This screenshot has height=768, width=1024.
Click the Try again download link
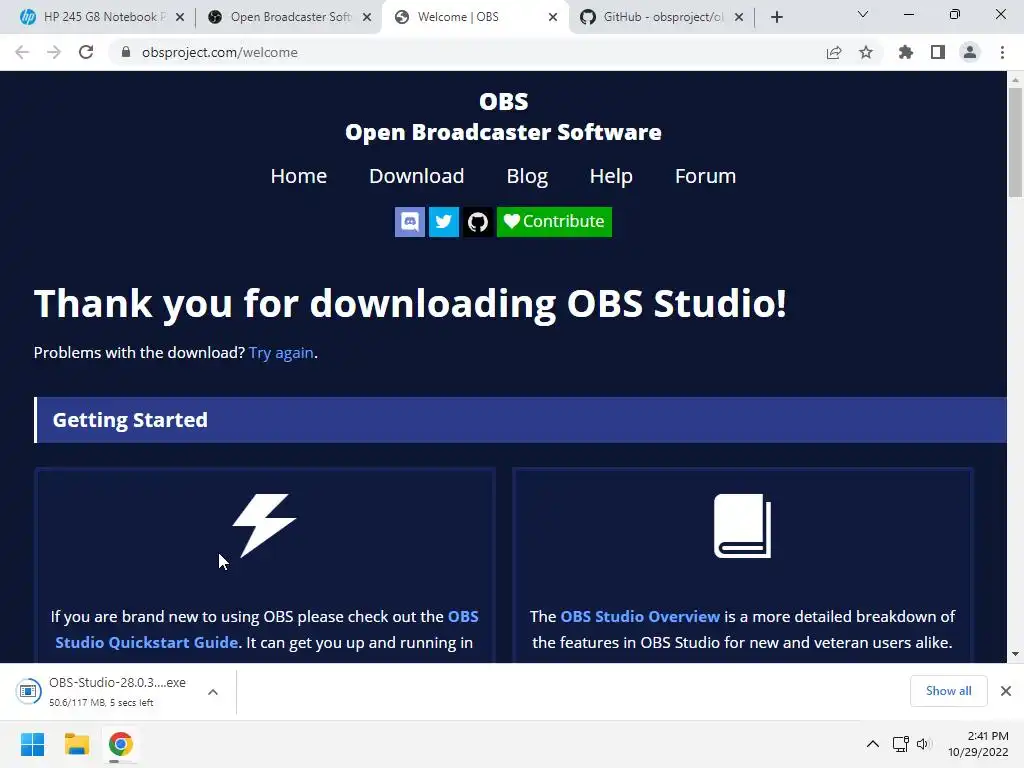click(x=281, y=353)
